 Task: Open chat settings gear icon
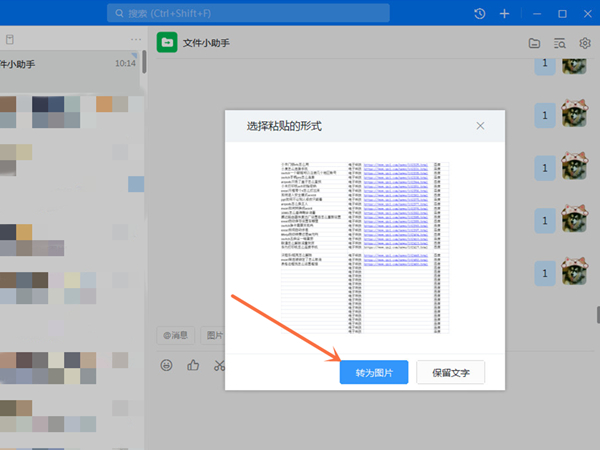point(585,43)
